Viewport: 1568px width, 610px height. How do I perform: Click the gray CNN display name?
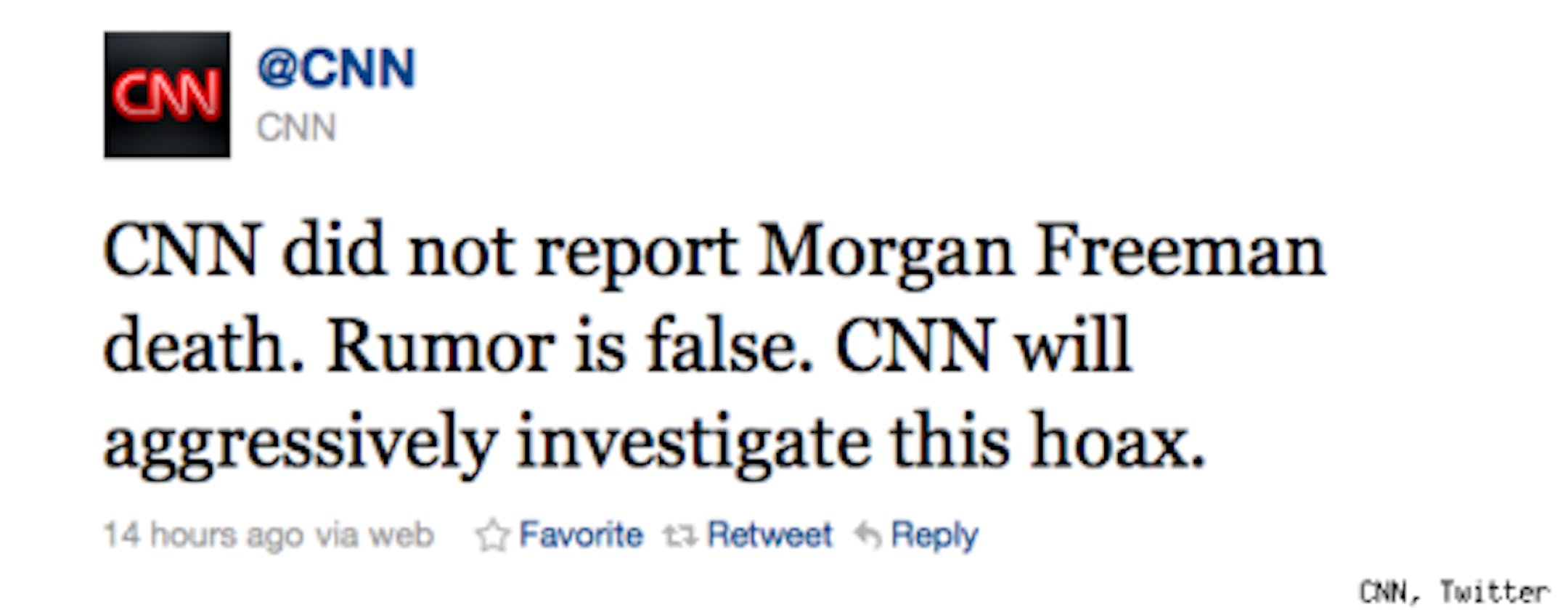pyautogui.click(x=296, y=128)
